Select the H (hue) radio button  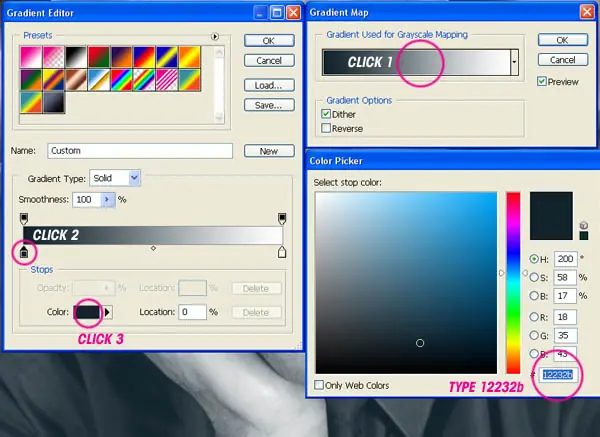534,259
